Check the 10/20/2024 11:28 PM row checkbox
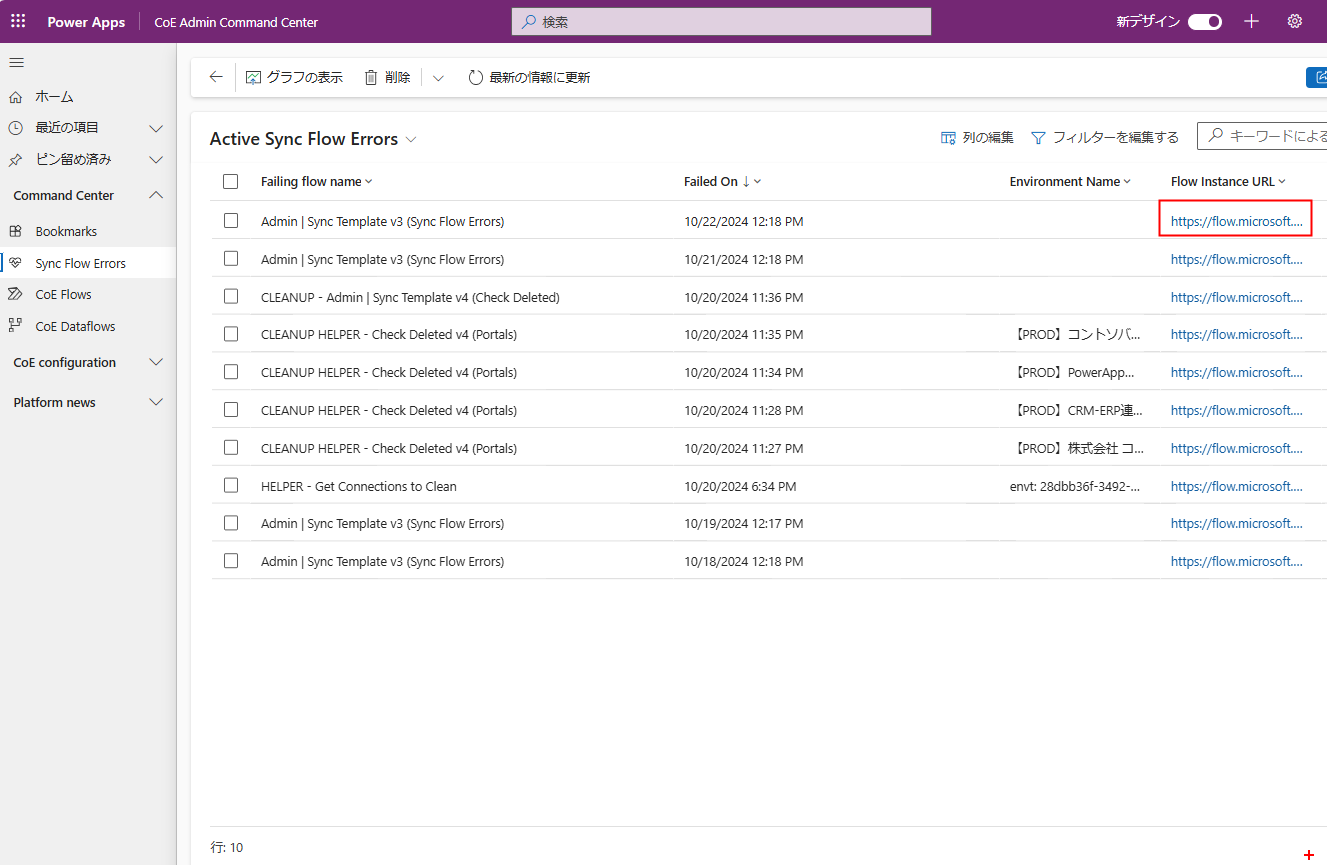The height and width of the screenshot is (865, 1327). click(x=231, y=410)
